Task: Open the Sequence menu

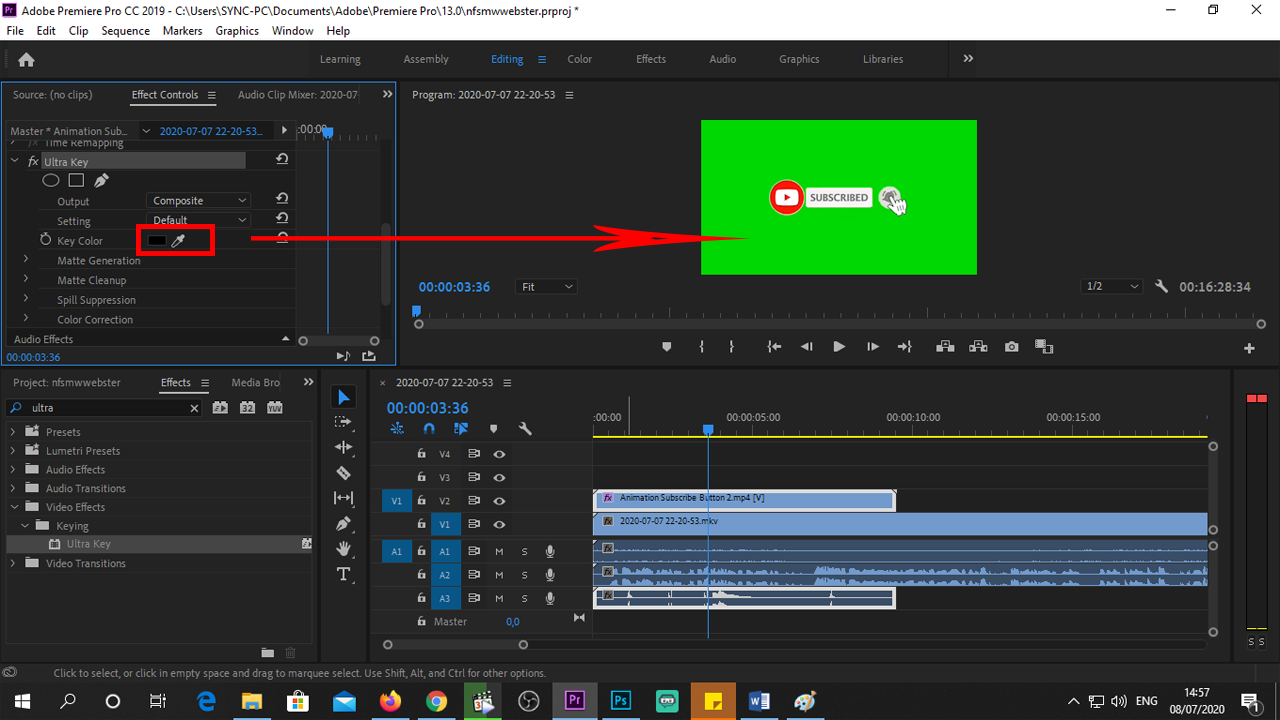Action: tap(125, 30)
